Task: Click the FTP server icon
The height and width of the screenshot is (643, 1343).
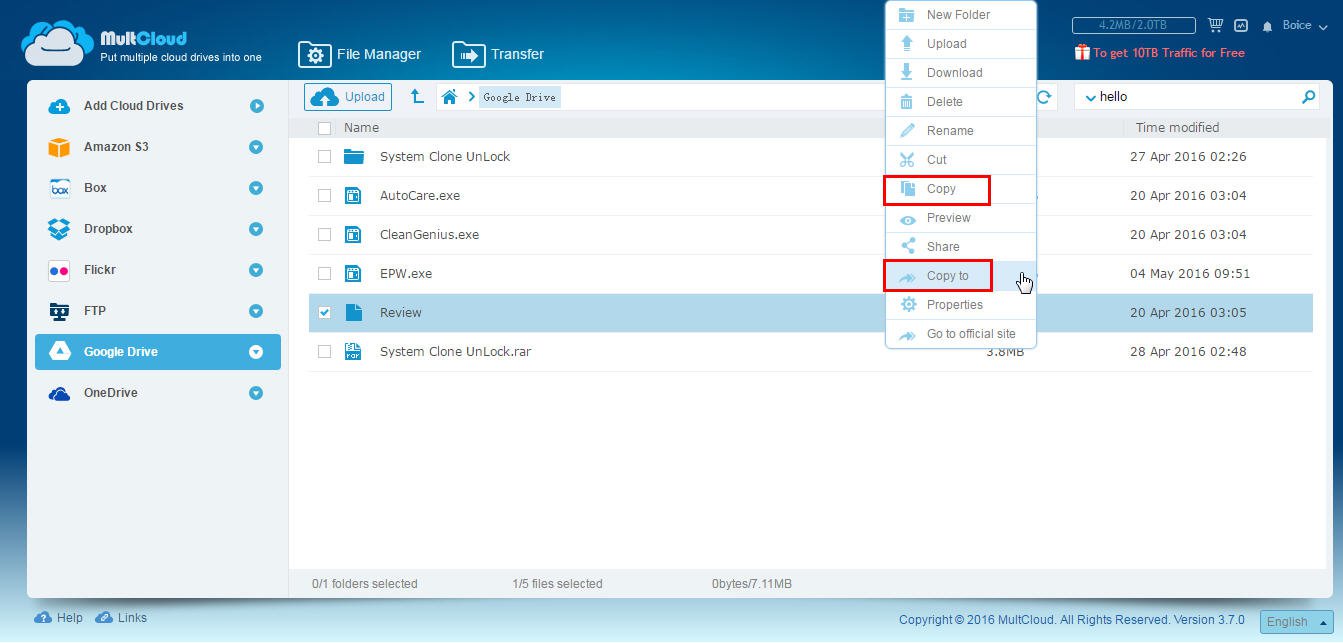Action: (59, 311)
